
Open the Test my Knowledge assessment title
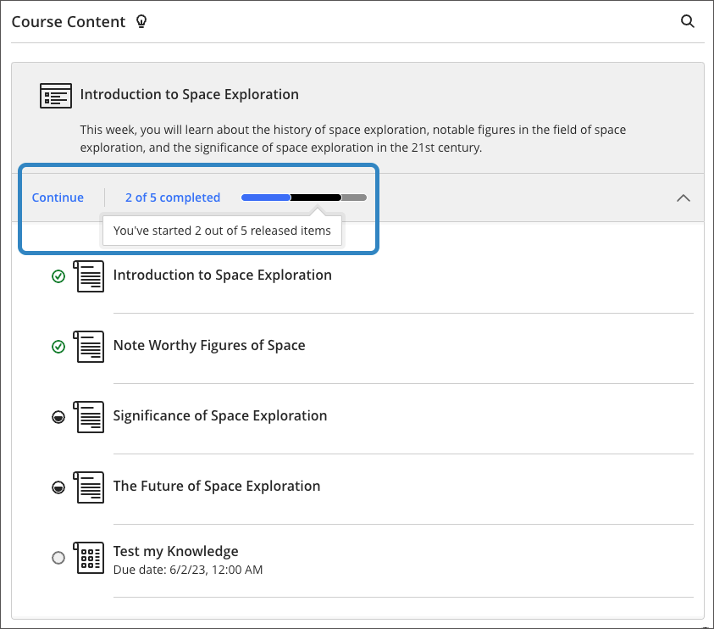tap(175, 551)
